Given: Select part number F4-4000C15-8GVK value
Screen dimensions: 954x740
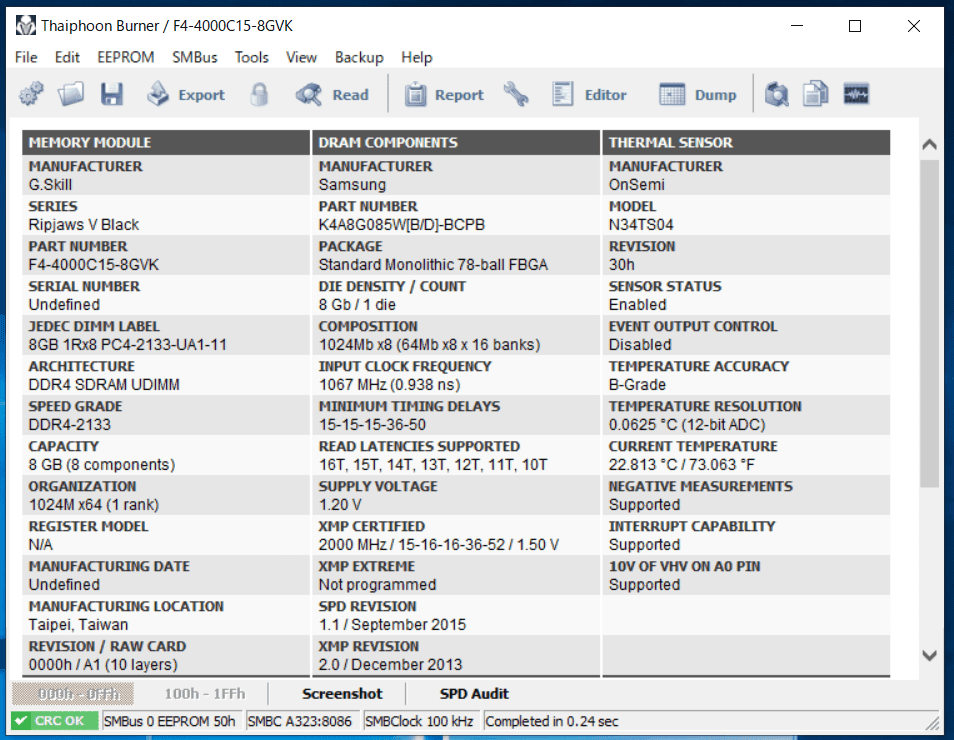Looking at the screenshot, I should pos(94,265).
